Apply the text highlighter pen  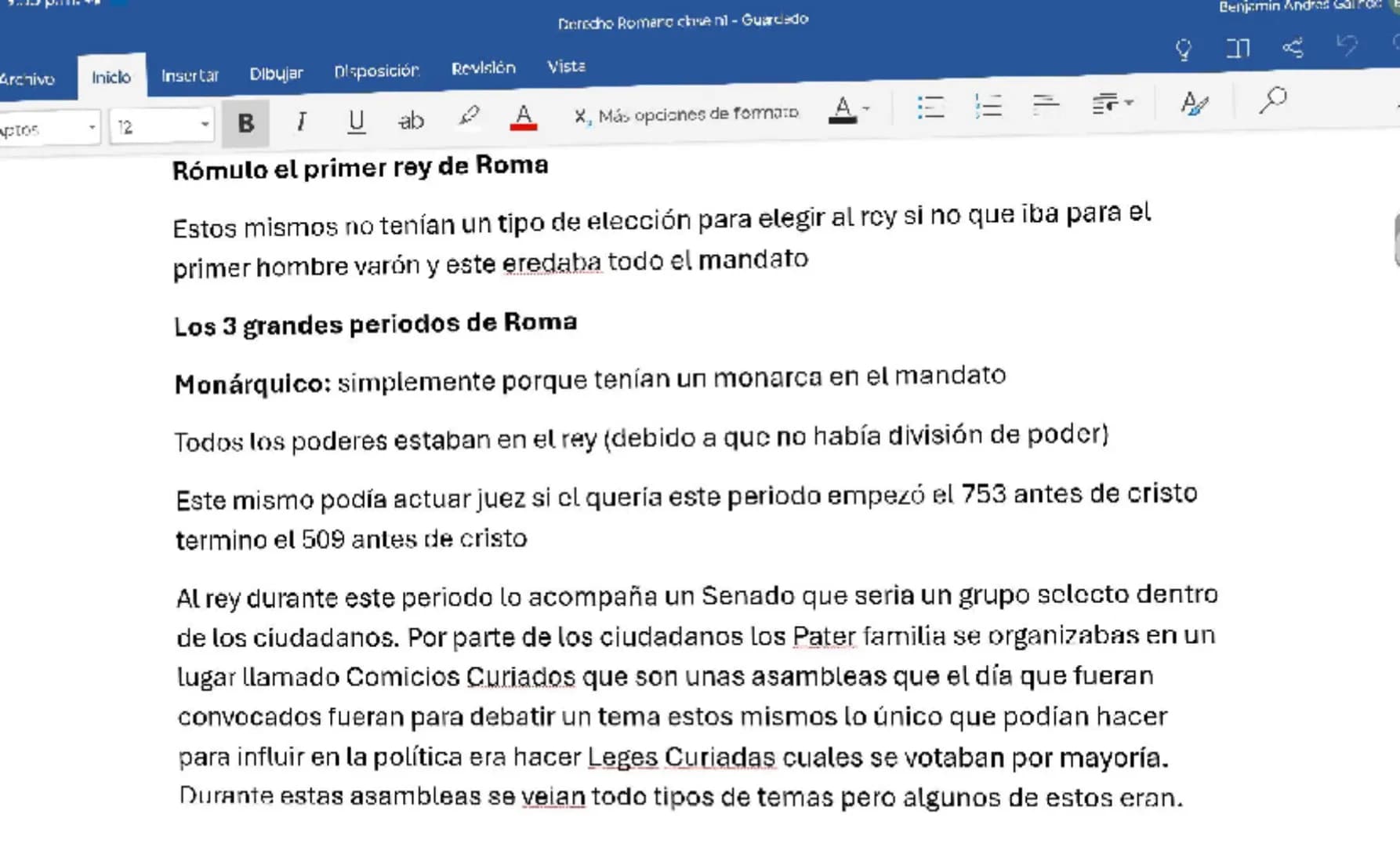(x=469, y=117)
